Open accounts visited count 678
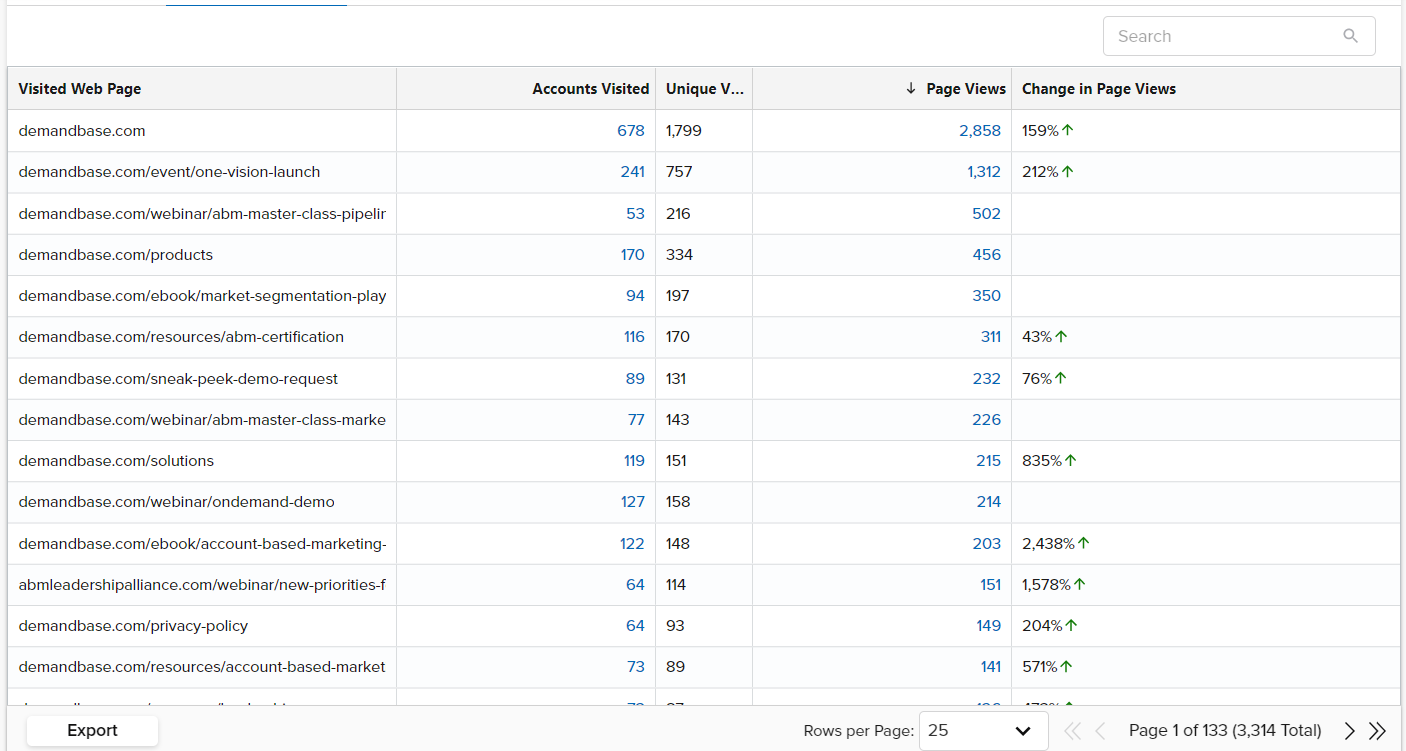 point(631,131)
